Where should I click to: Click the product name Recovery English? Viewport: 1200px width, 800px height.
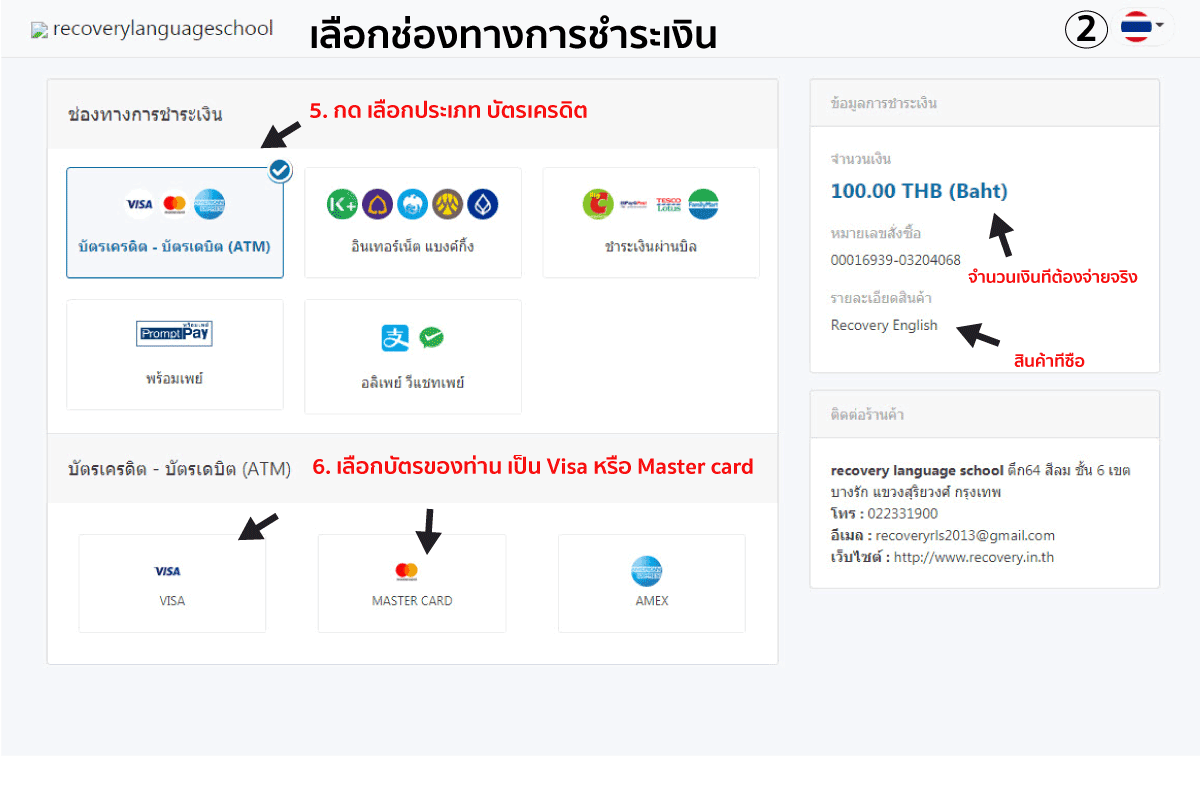point(884,325)
